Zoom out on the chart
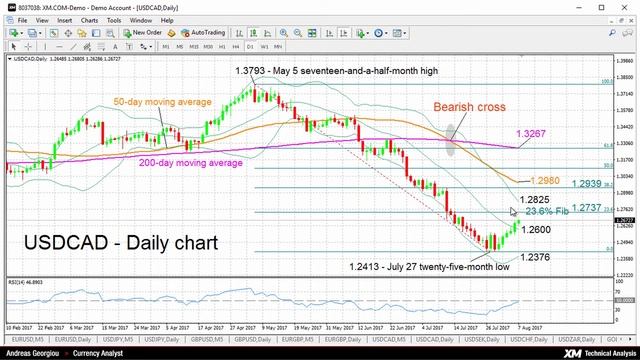The height and width of the screenshot is (360, 640). 298,33
